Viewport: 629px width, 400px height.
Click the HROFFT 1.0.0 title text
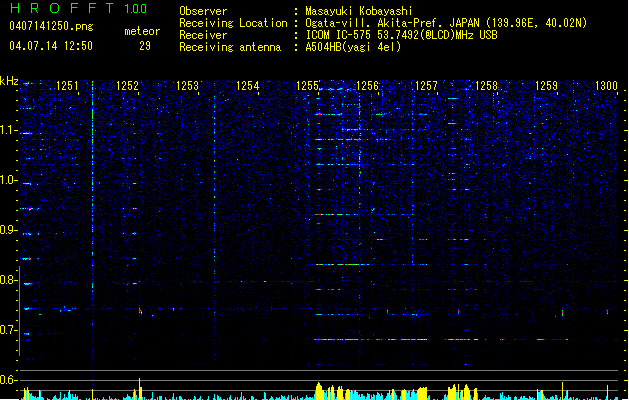(78, 8)
